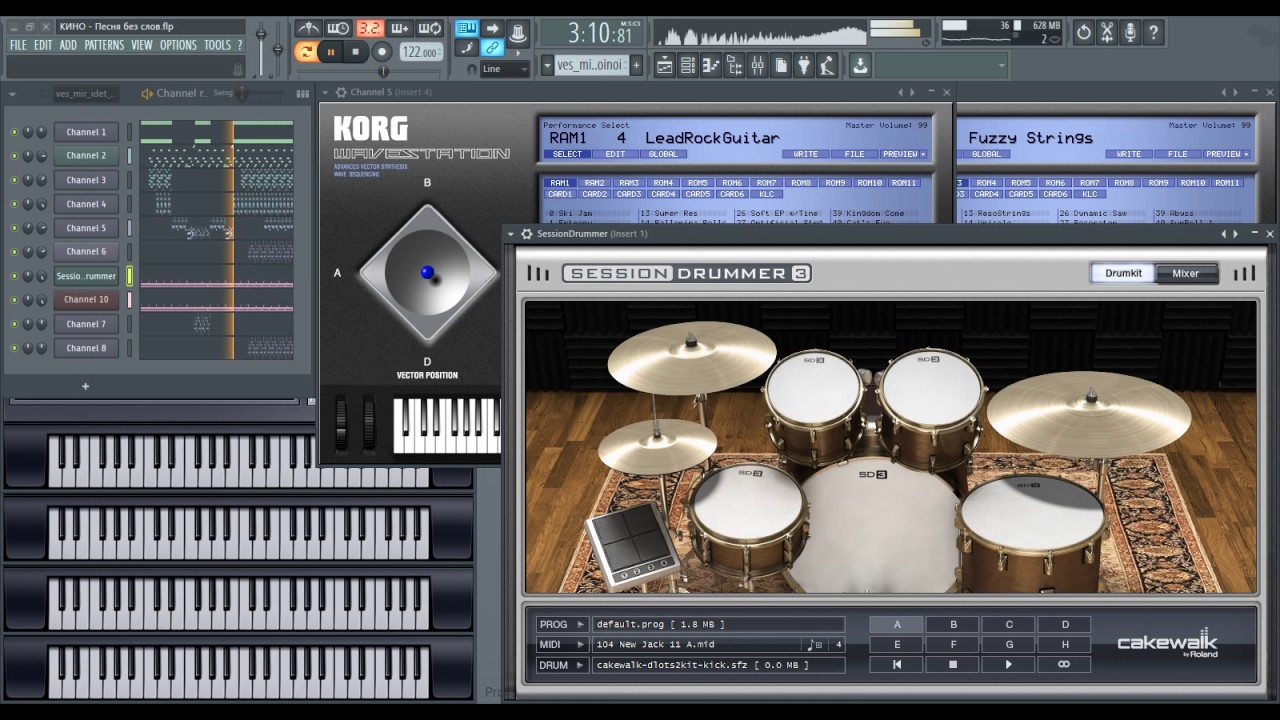Click the stacked pages toolbar icon
This screenshot has height=720, width=1280.
point(781,66)
